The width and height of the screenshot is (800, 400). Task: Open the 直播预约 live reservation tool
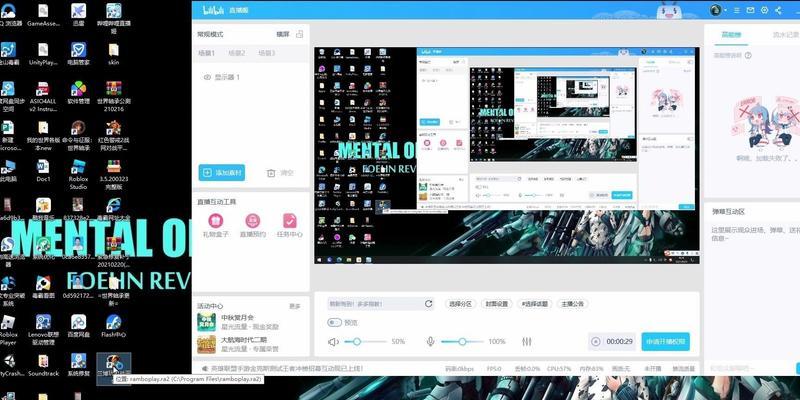253,226
